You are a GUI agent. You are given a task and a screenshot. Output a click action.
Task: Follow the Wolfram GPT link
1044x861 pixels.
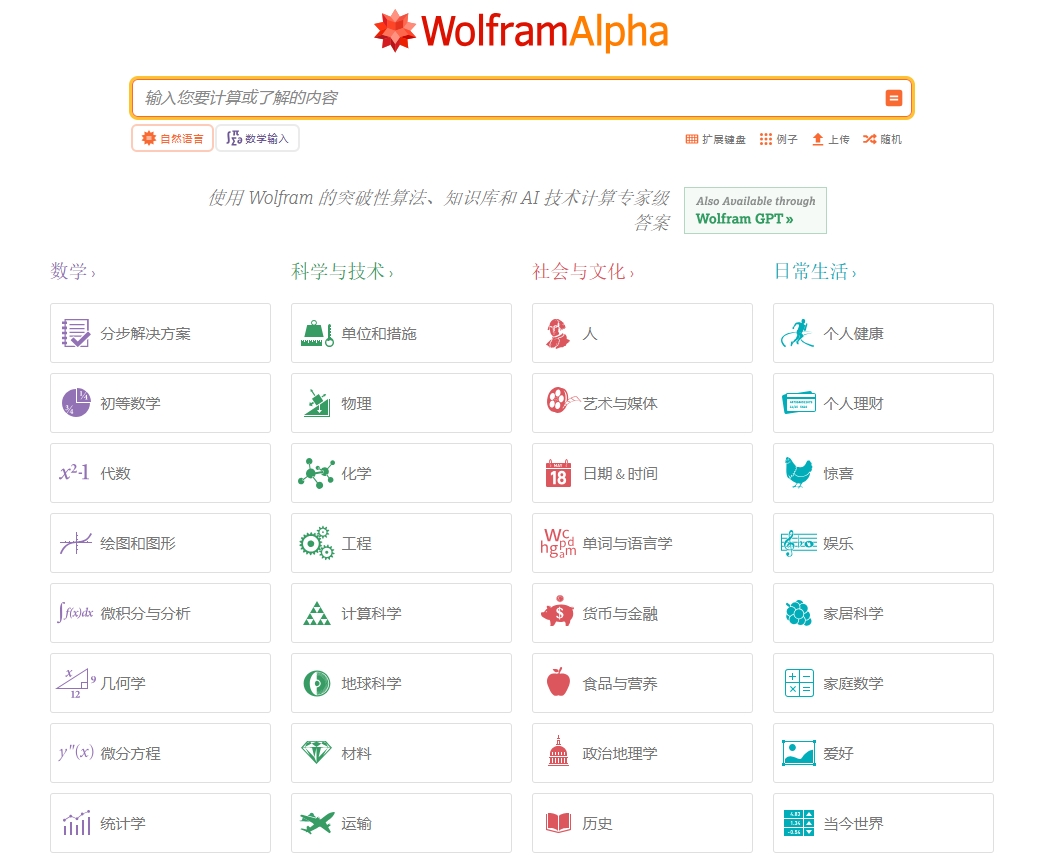tap(744, 218)
